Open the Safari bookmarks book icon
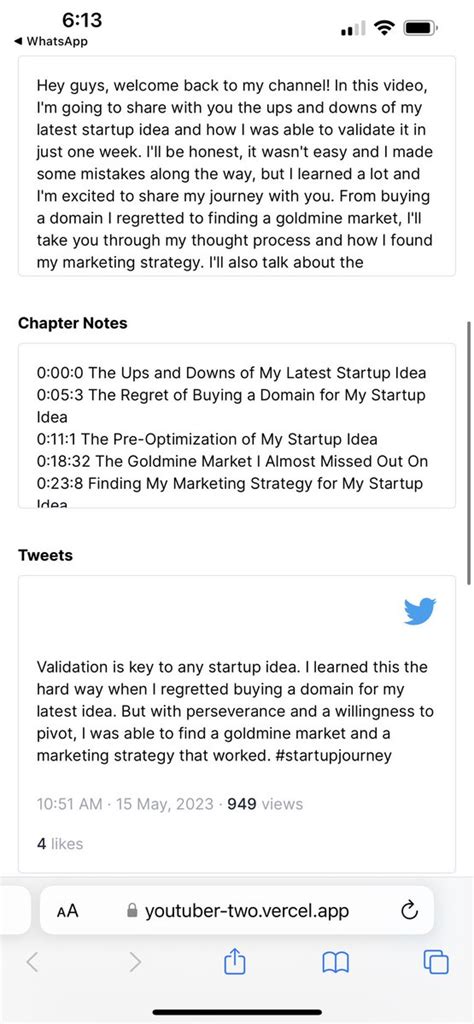Viewport: 474px width, 1024px height. (336, 962)
